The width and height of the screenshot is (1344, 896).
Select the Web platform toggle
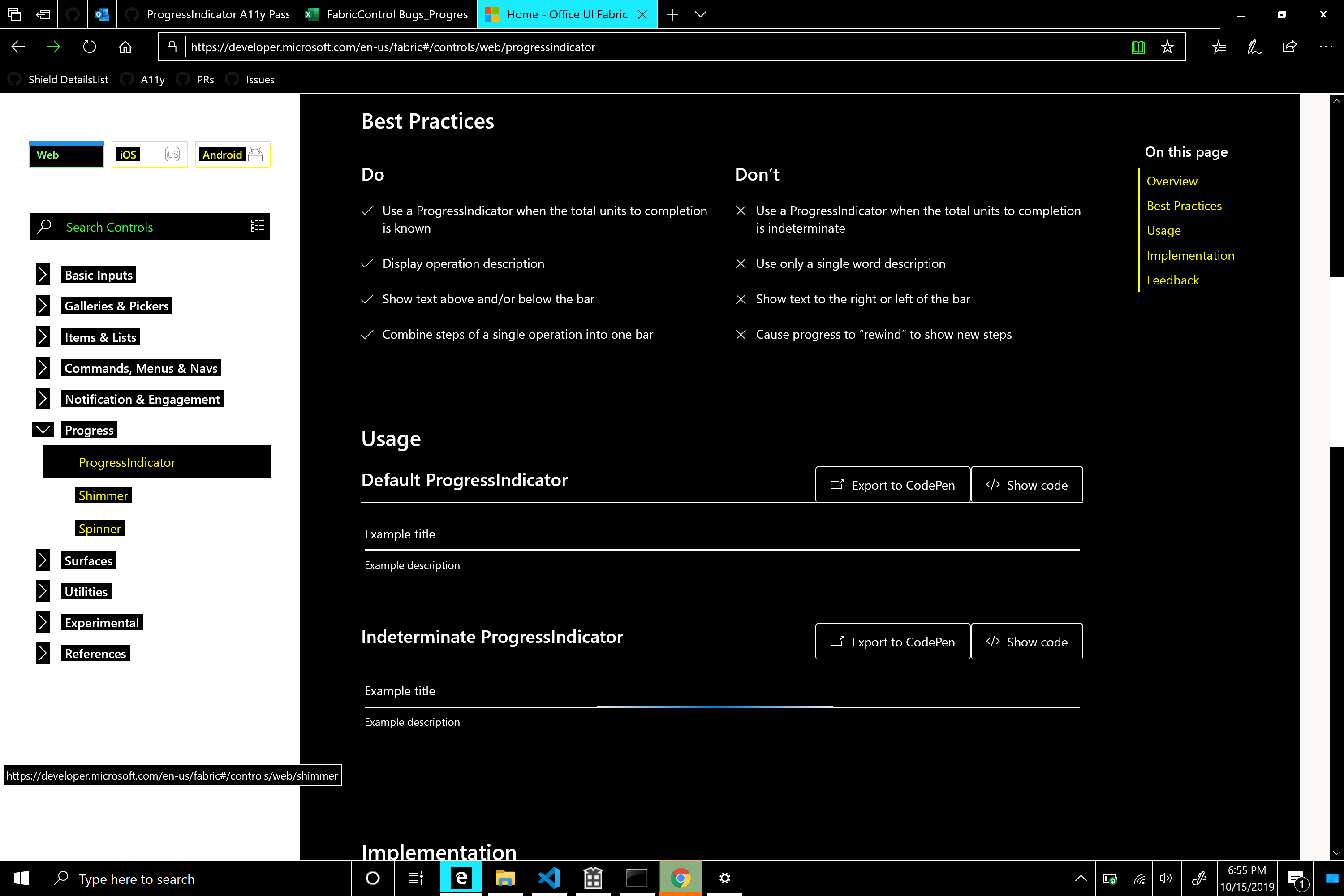coord(66,154)
